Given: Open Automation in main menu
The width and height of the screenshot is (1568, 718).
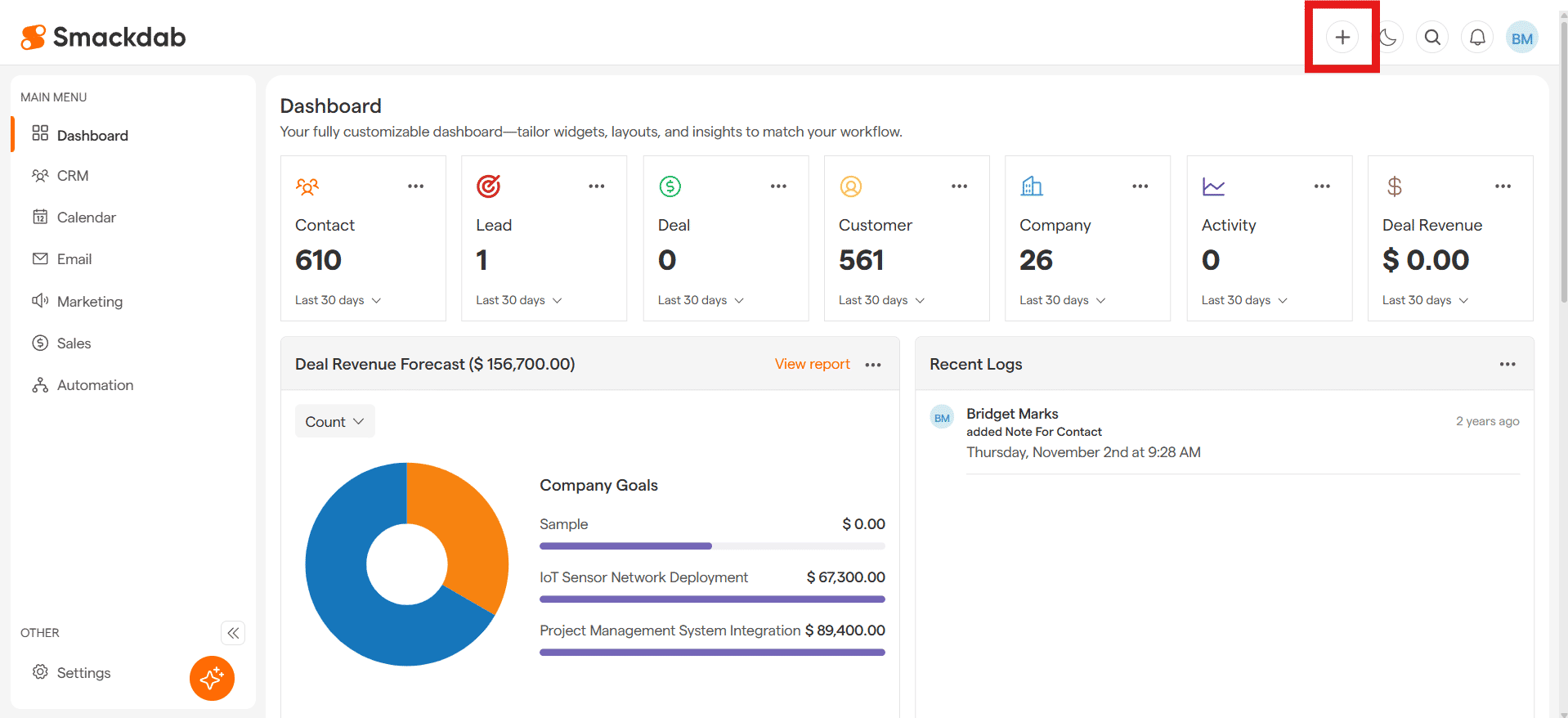Looking at the screenshot, I should [x=95, y=385].
